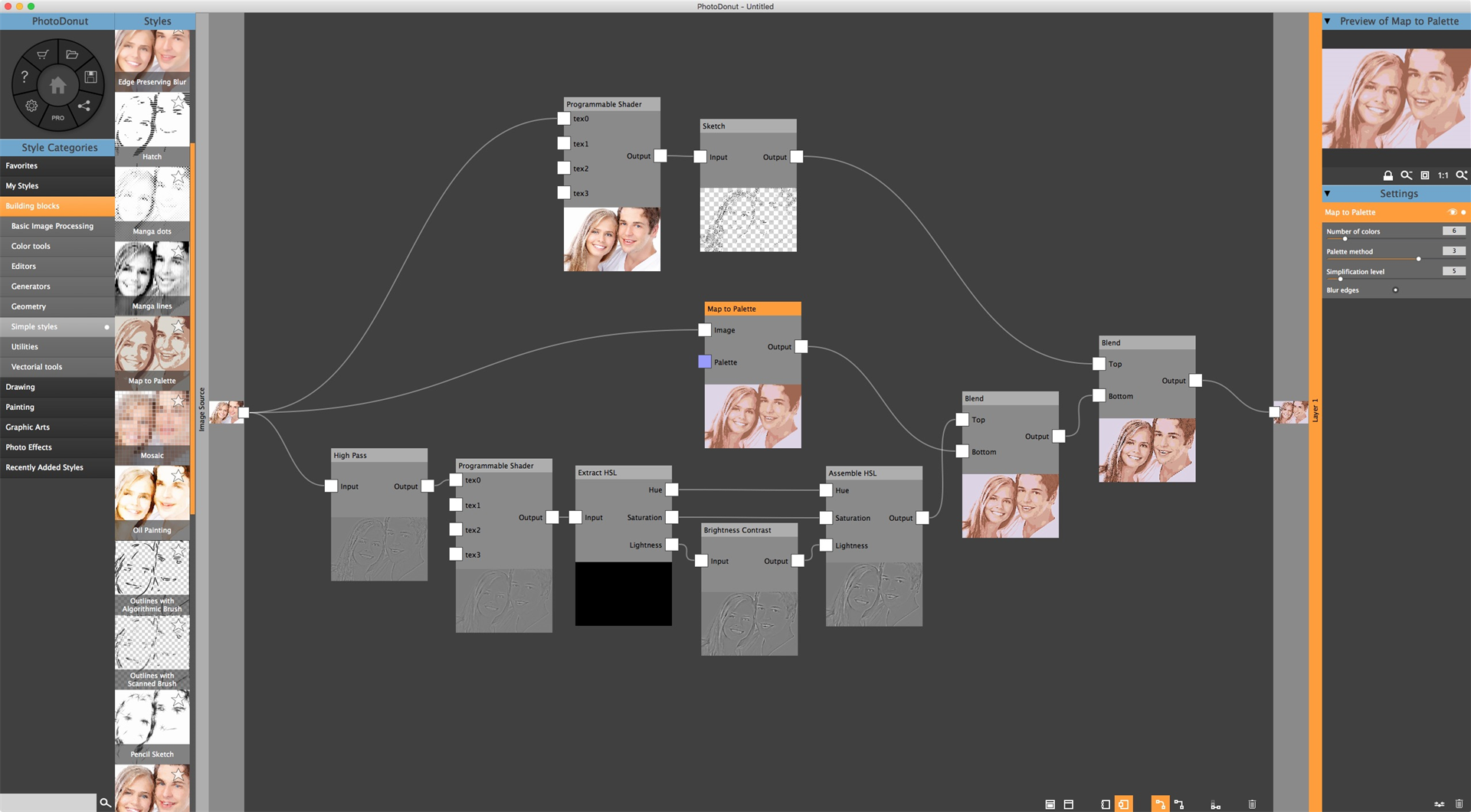Viewport: 1471px width, 812px height.
Task: Open file with the folder icon
Action: point(72,54)
